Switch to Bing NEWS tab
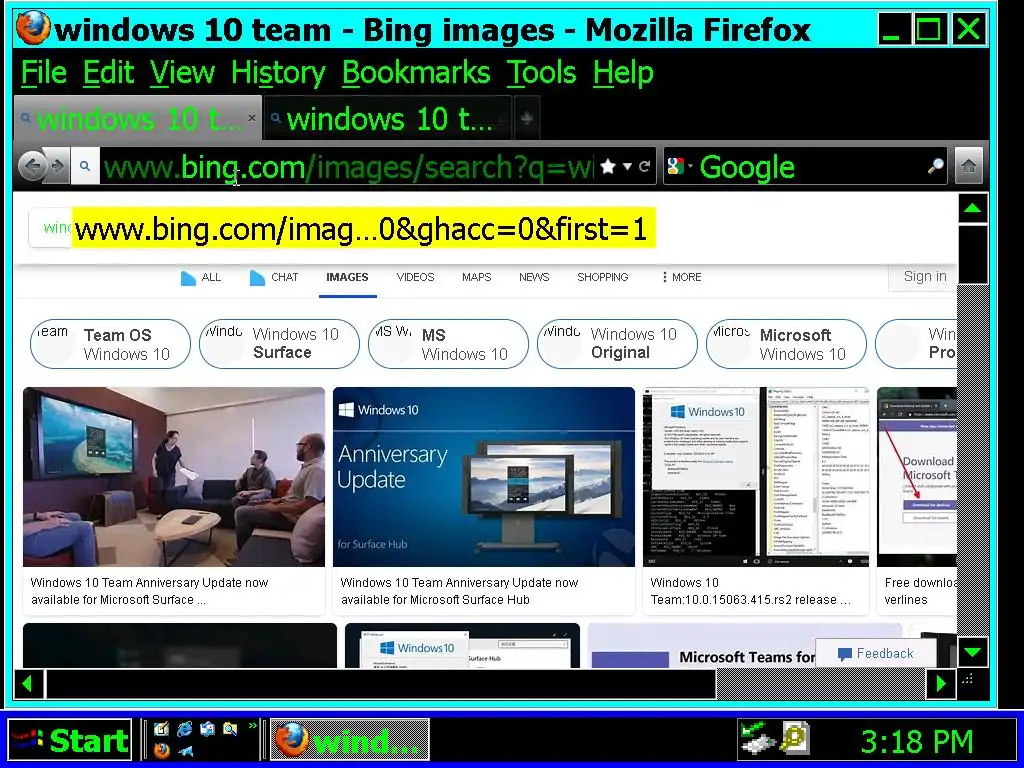 534,277
